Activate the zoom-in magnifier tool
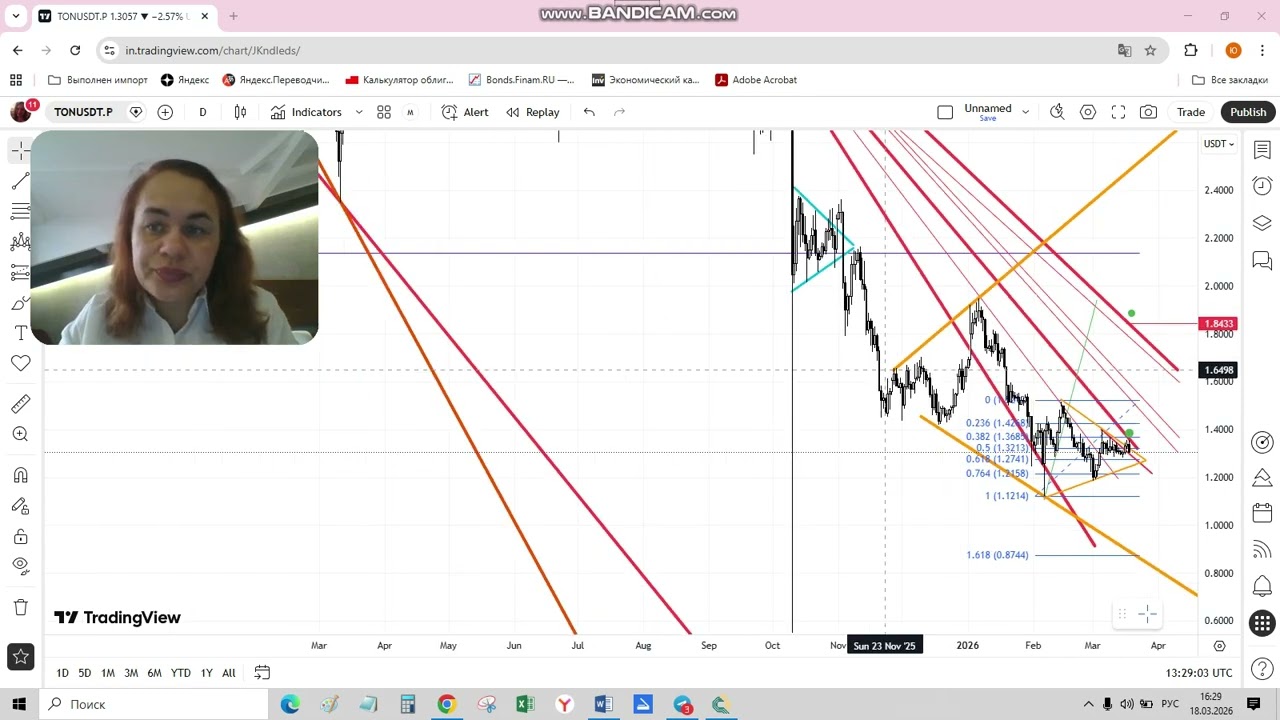The height and width of the screenshot is (720, 1280). (x=20, y=434)
